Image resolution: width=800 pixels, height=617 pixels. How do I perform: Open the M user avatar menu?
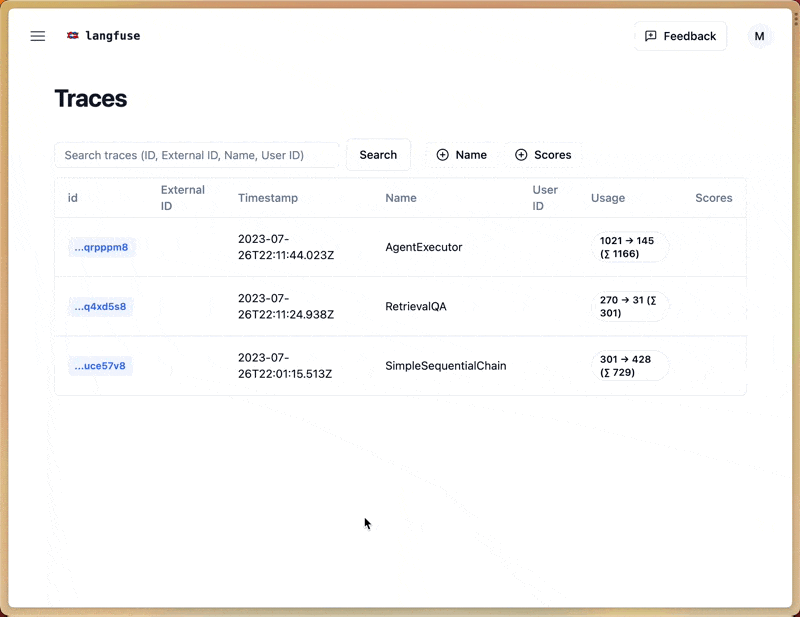pyautogui.click(x=759, y=36)
